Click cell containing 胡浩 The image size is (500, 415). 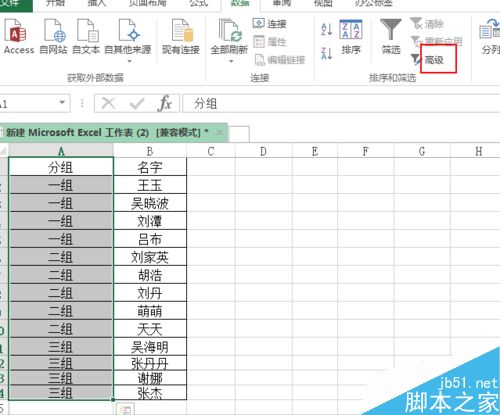click(150, 275)
